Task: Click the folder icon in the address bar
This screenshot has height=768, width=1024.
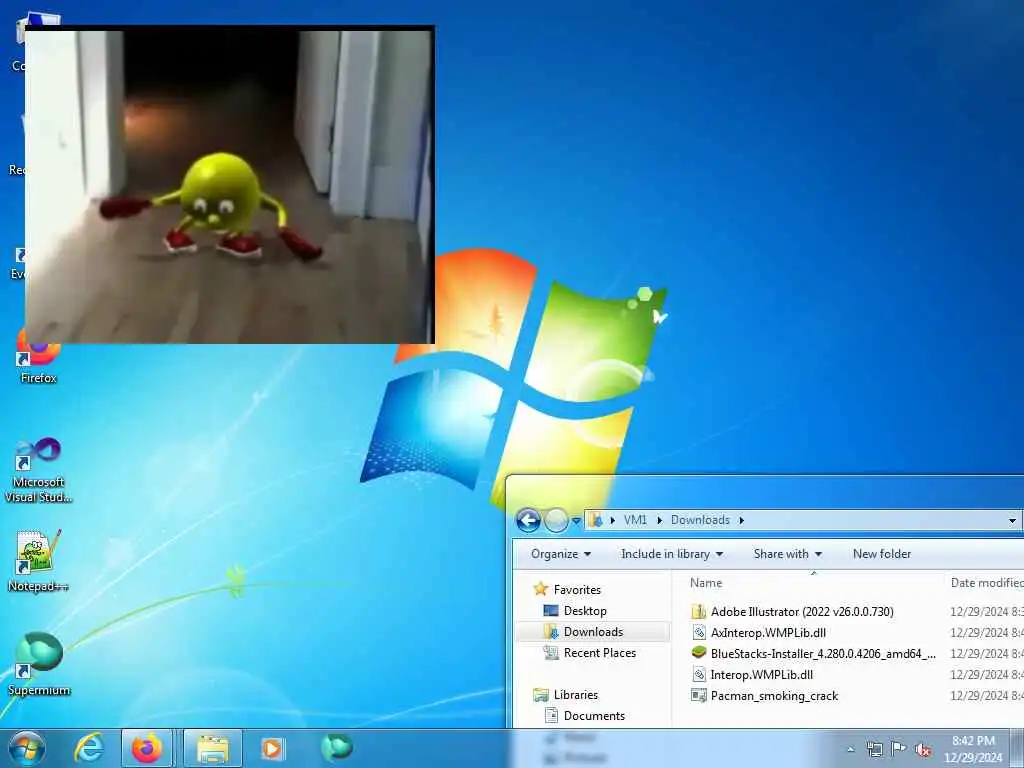Action: [x=596, y=520]
